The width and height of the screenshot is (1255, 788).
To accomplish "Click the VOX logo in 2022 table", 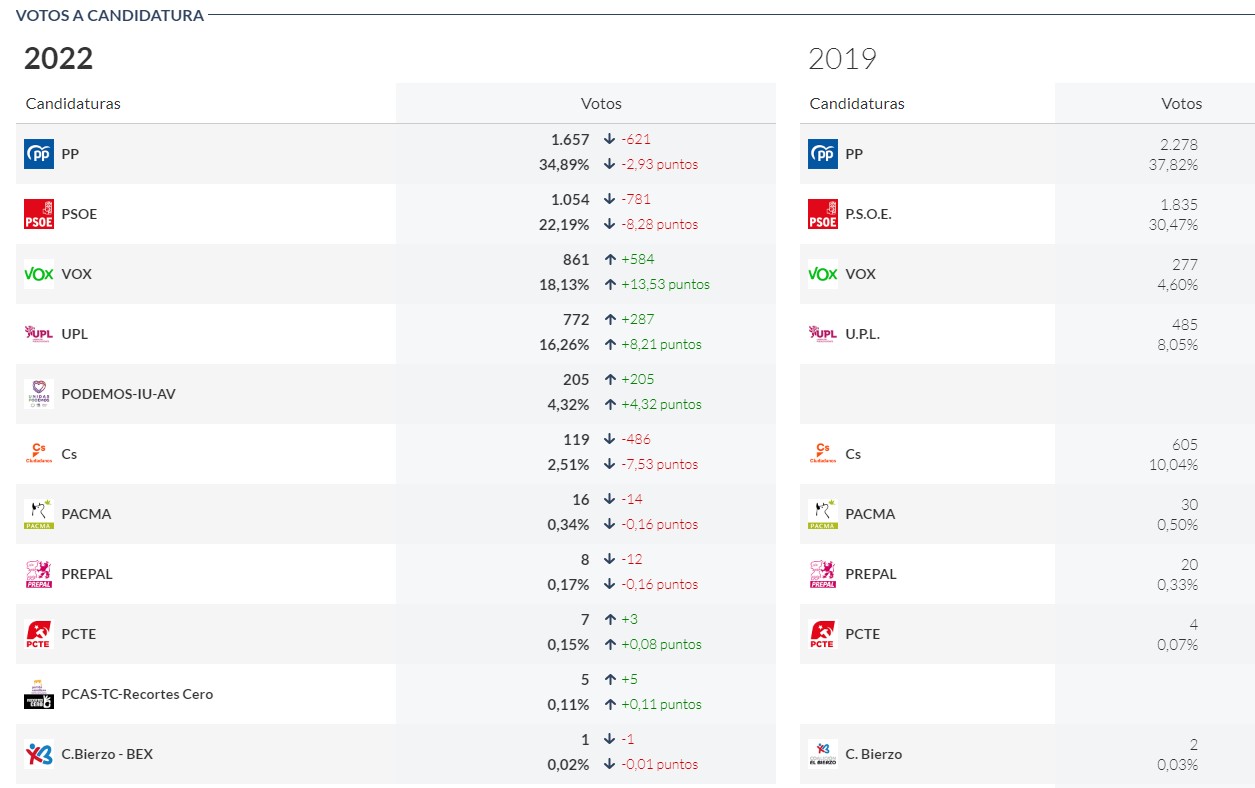I will point(39,274).
